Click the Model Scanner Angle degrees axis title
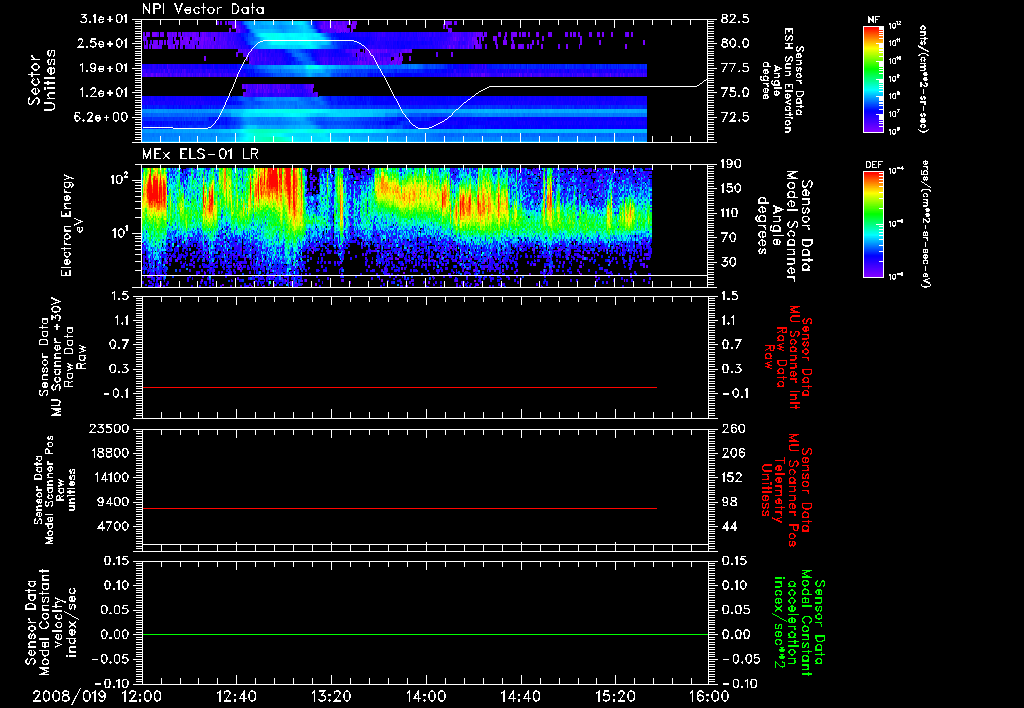1024x708 pixels. 784,226
